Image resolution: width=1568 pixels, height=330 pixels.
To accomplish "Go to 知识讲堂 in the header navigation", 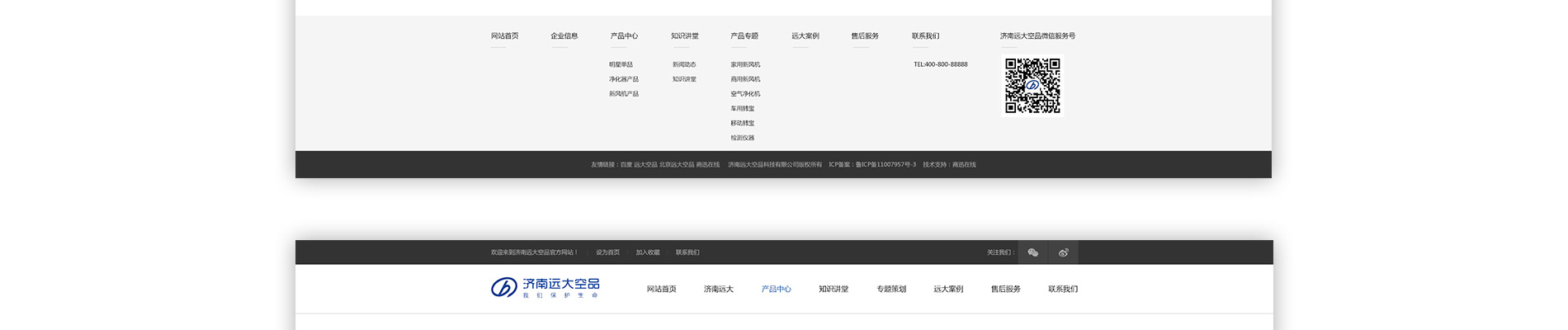I will [x=834, y=290].
